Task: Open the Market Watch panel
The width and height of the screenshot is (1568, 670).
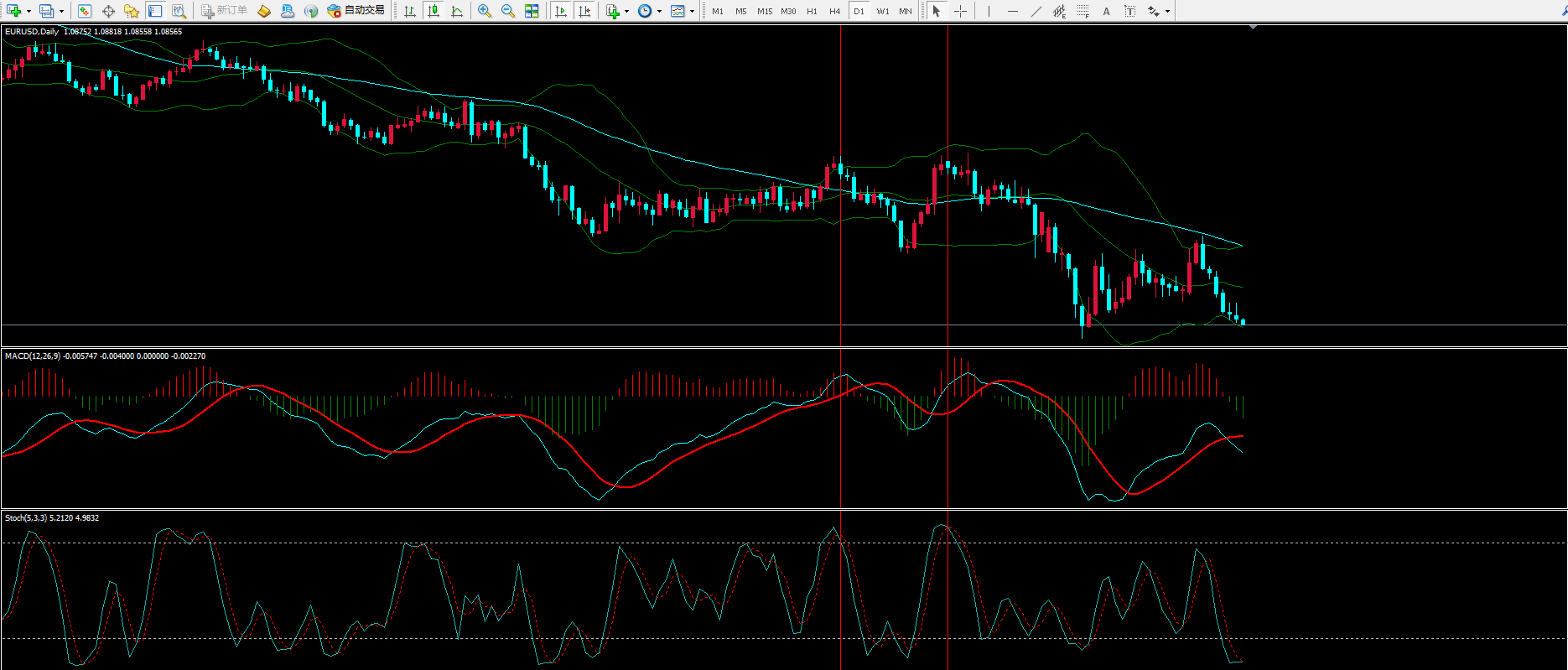Action: click(x=85, y=11)
